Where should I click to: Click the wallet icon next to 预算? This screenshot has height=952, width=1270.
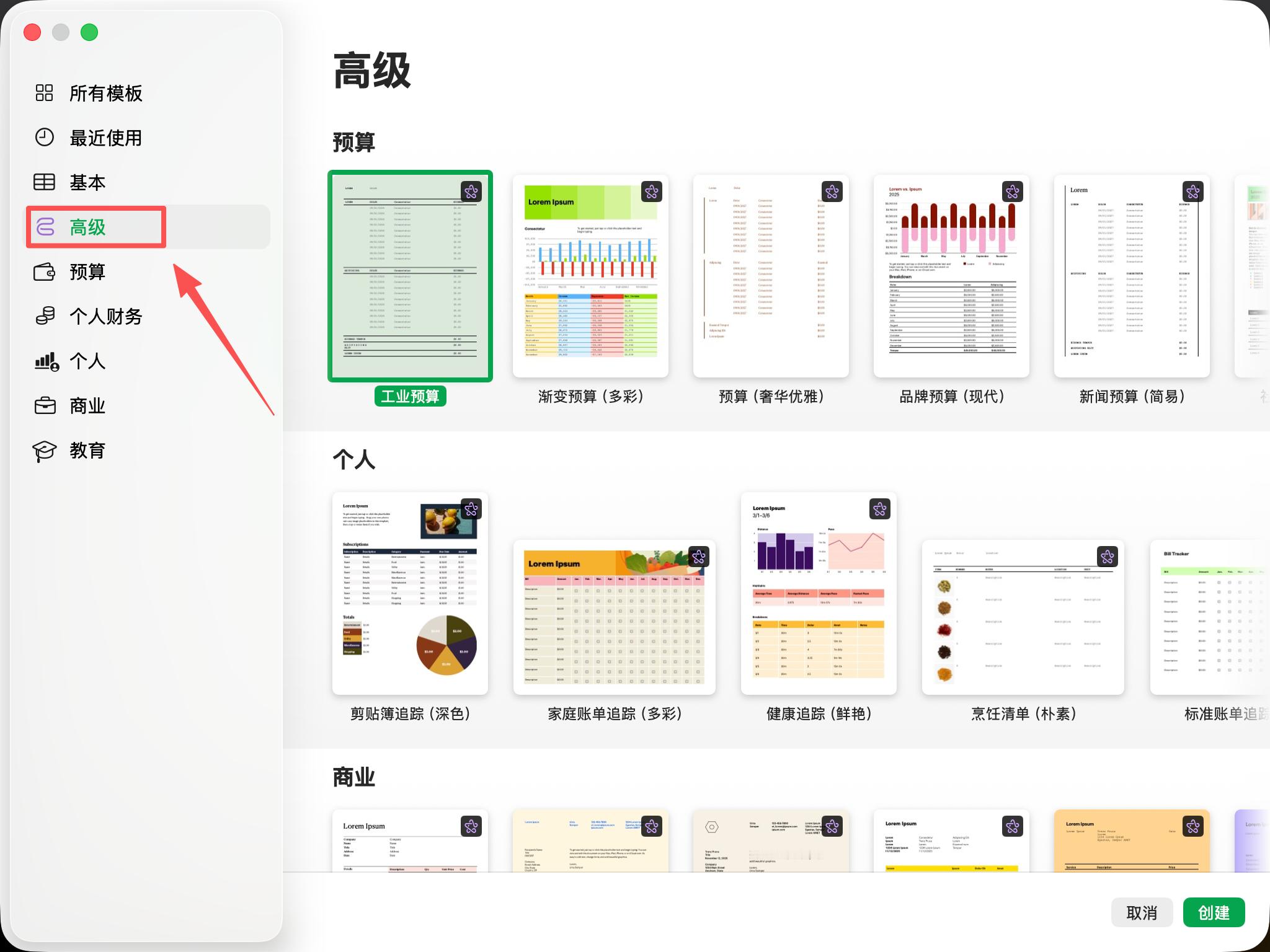pyautogui.click(x=45, y=272)
